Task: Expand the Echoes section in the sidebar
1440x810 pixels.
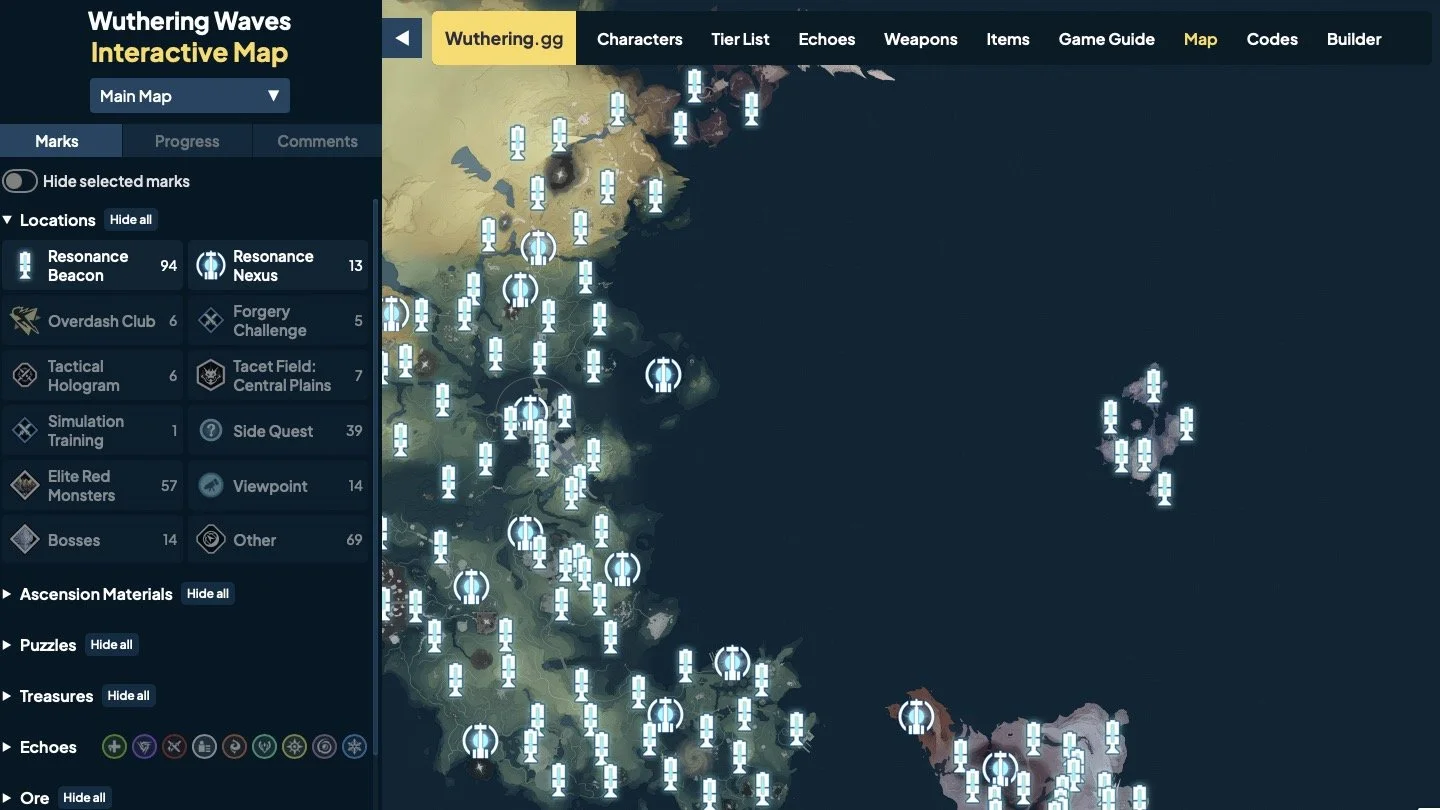Action: [x=40, y=747]
